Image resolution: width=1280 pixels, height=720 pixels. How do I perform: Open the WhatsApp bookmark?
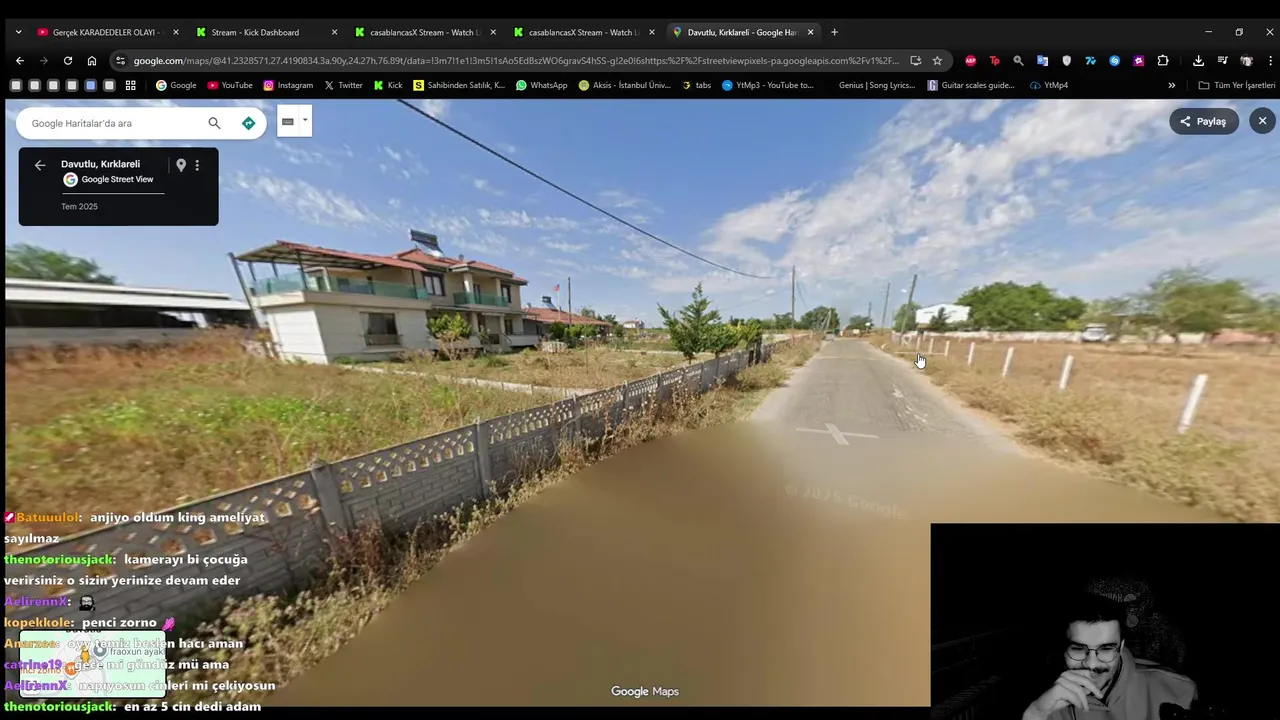click(x=542, y=85)
